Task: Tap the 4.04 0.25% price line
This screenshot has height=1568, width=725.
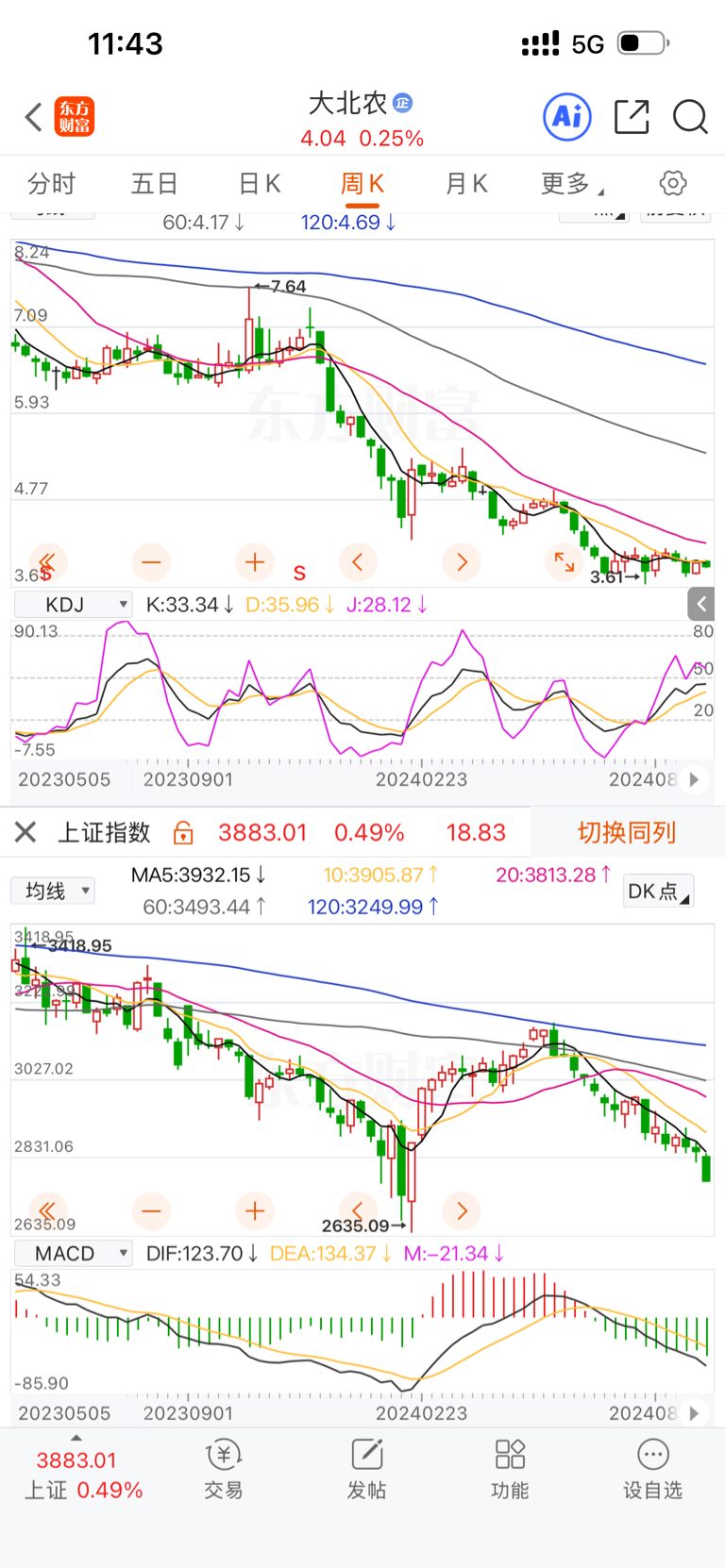Action: click(362, 139)
